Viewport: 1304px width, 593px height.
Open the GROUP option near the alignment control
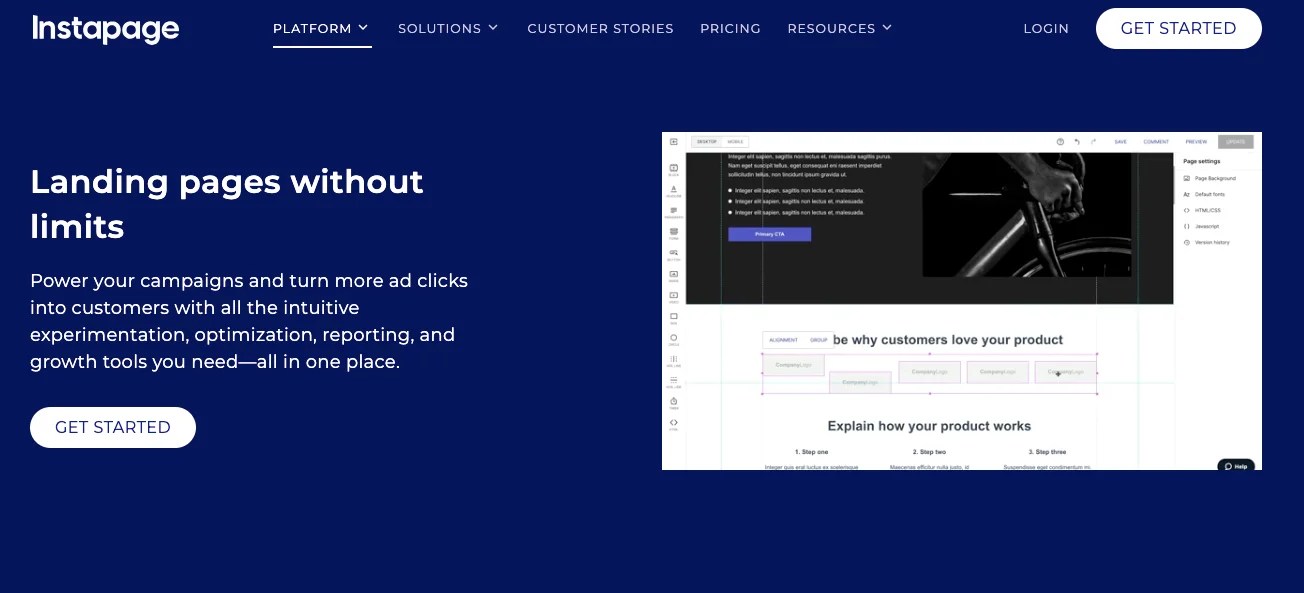pyautogui.click(x=818, y=339)
